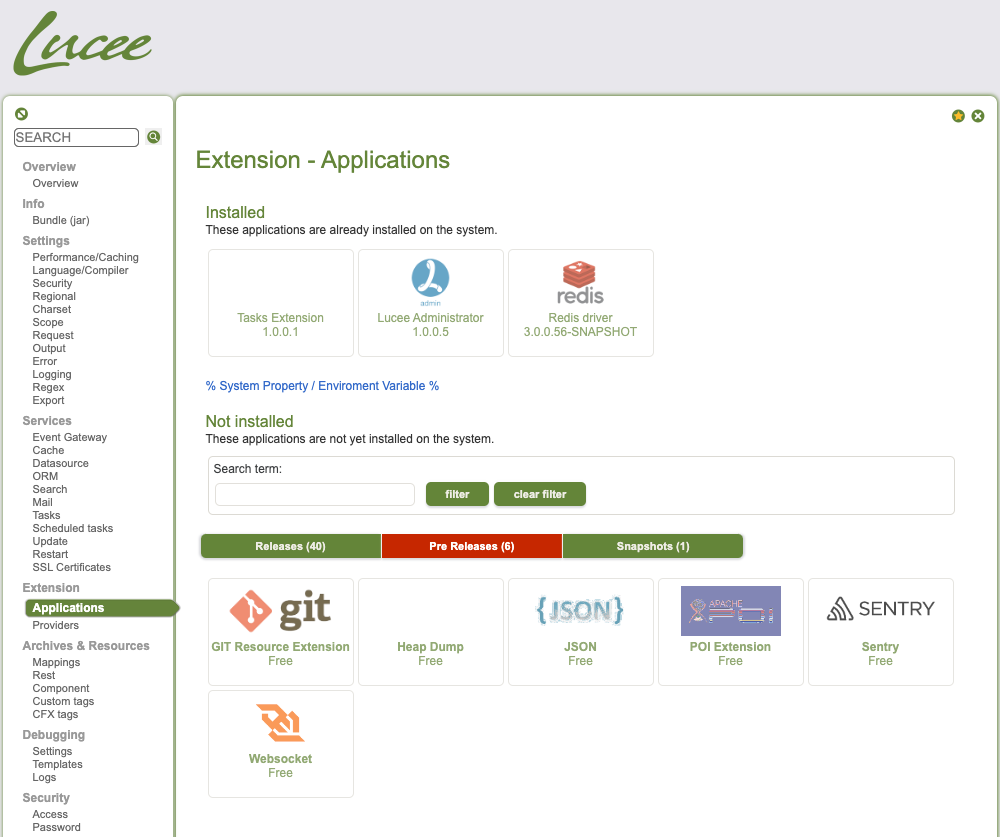
Task: Open Cache service page
Action: [x=48, y=450]
